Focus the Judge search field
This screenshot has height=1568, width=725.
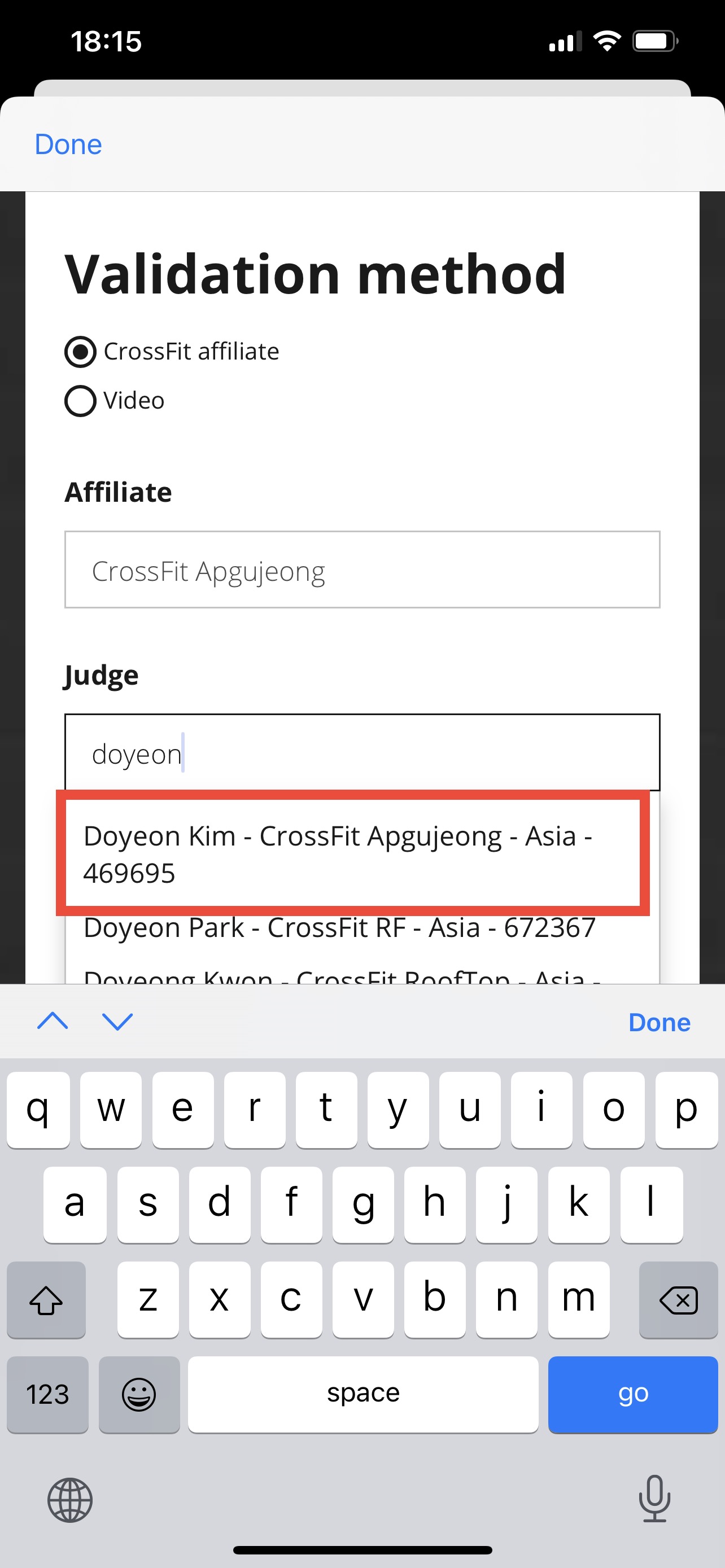(362, 752)
